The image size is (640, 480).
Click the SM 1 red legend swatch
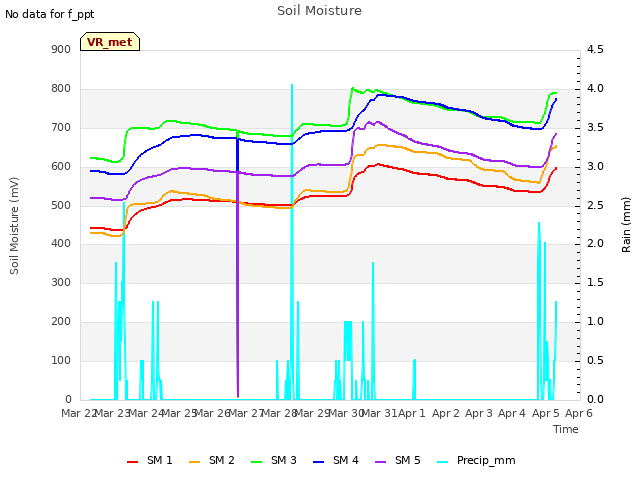(x=133, y=462)
